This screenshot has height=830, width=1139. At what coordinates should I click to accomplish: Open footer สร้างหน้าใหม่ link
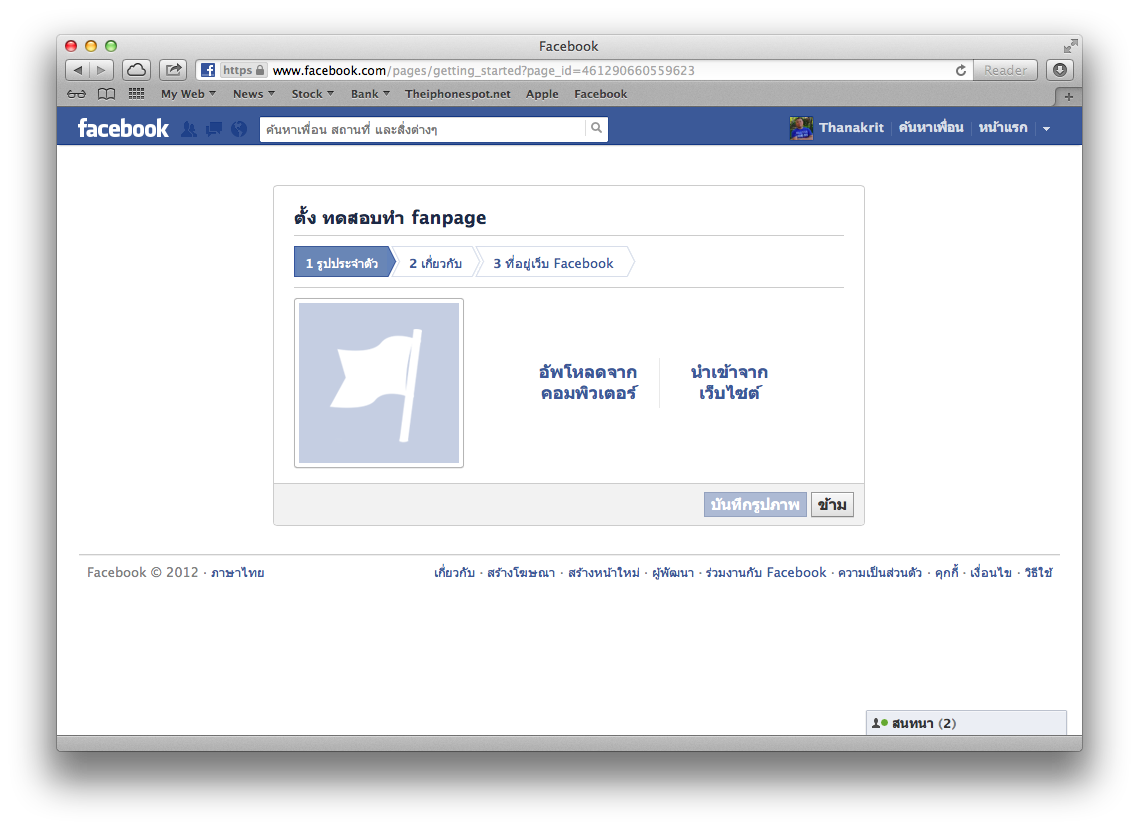604,573
